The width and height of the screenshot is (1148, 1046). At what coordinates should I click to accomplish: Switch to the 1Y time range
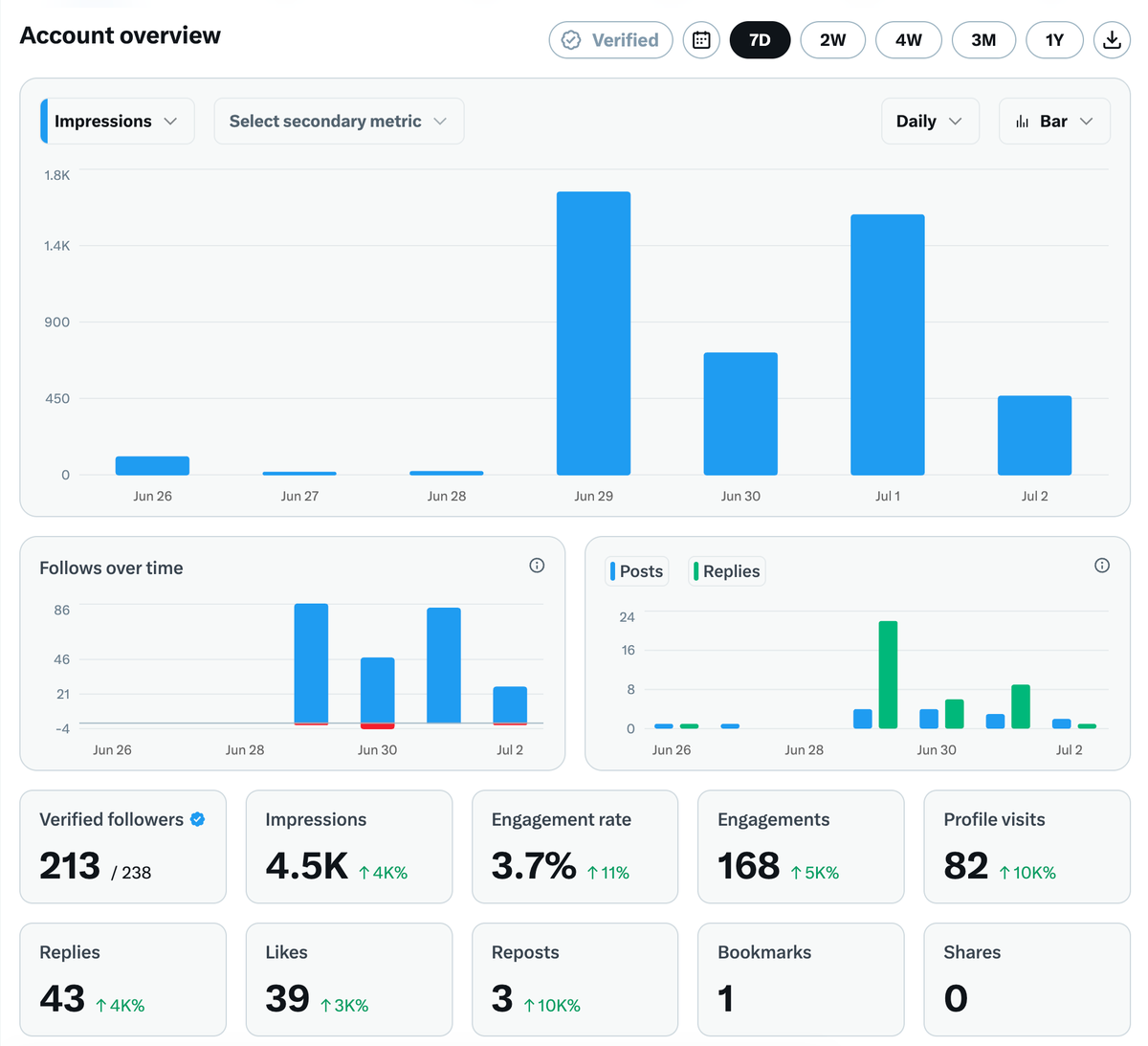[x=1054, y=40]
